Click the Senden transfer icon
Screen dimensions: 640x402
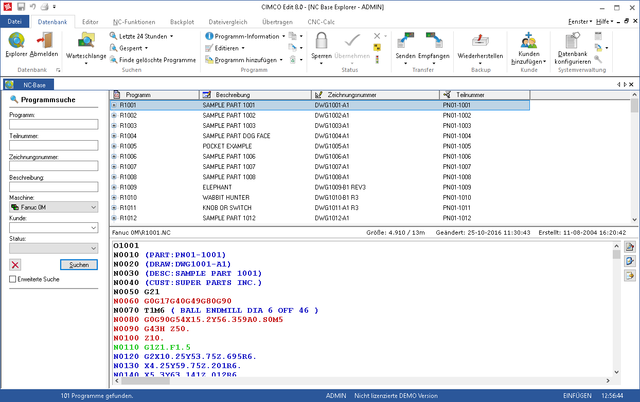[x=405, y=41]
